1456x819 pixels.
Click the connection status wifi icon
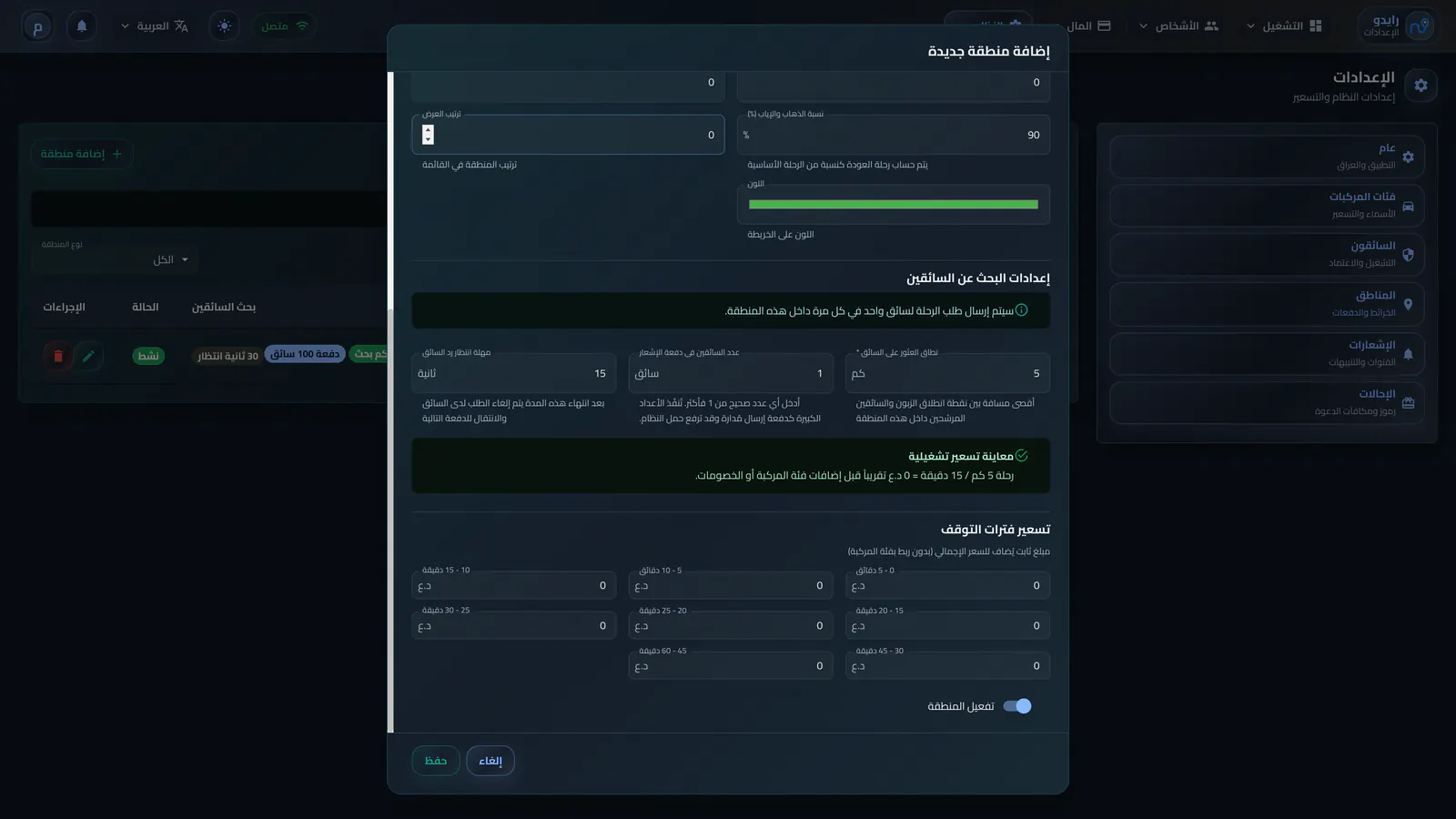point(302,26)
